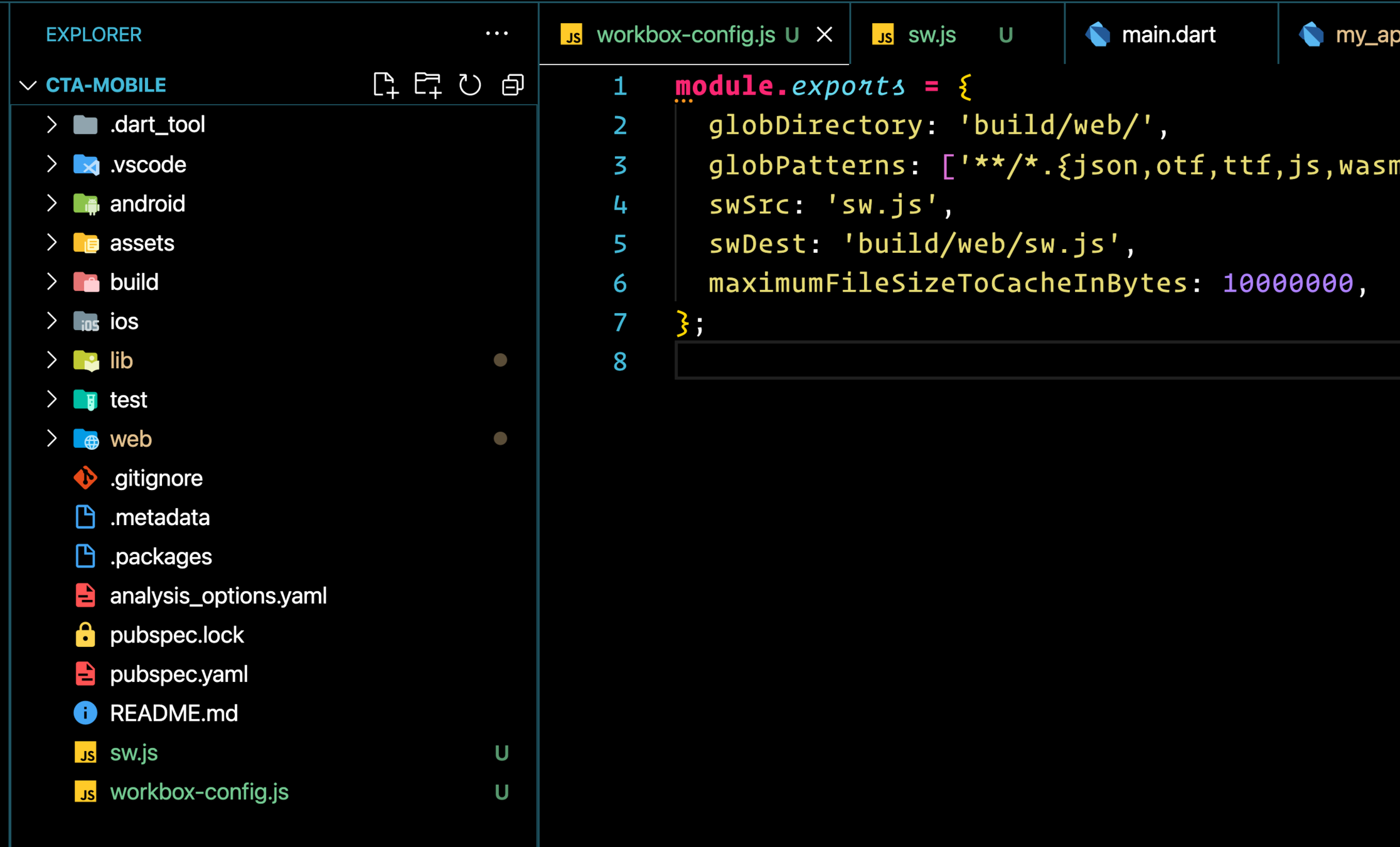The height and width of the screenshot is (847, 1400).
Task: Collapse all folders in Explorer
Action: pyautogui.click(x=513, y=85)
